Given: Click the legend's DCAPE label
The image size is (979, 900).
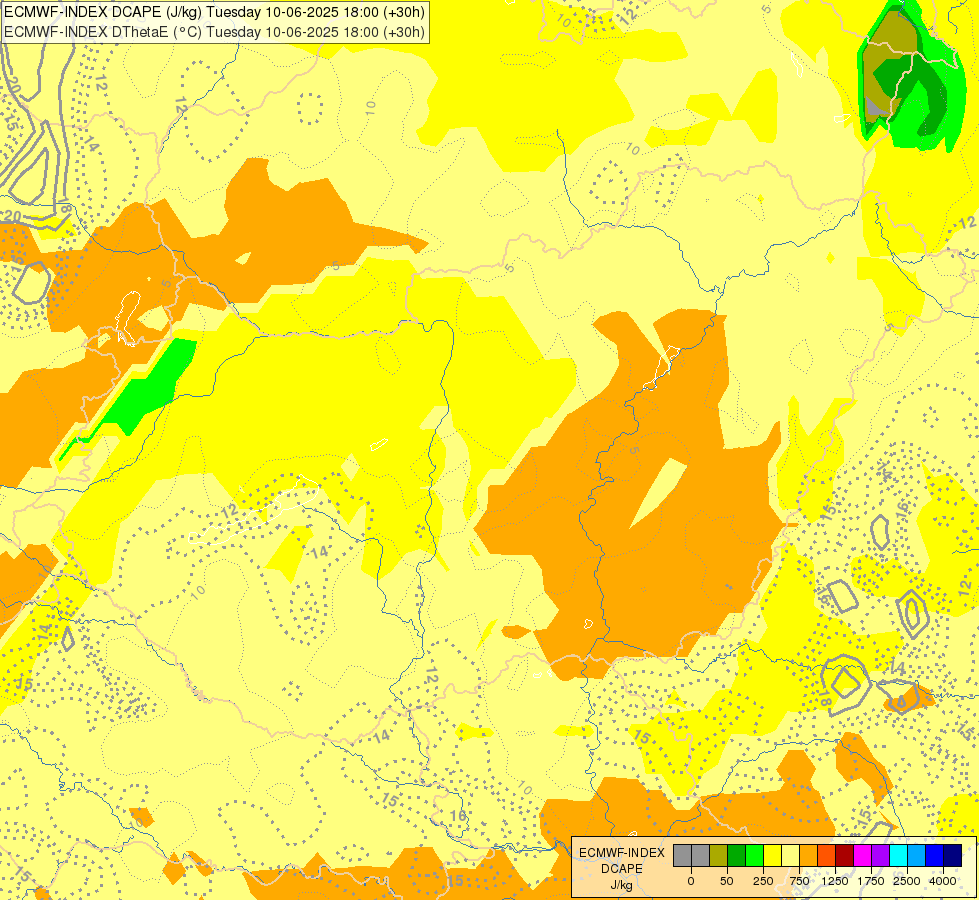Looking at the screenshot, I should tap(622, 869).
